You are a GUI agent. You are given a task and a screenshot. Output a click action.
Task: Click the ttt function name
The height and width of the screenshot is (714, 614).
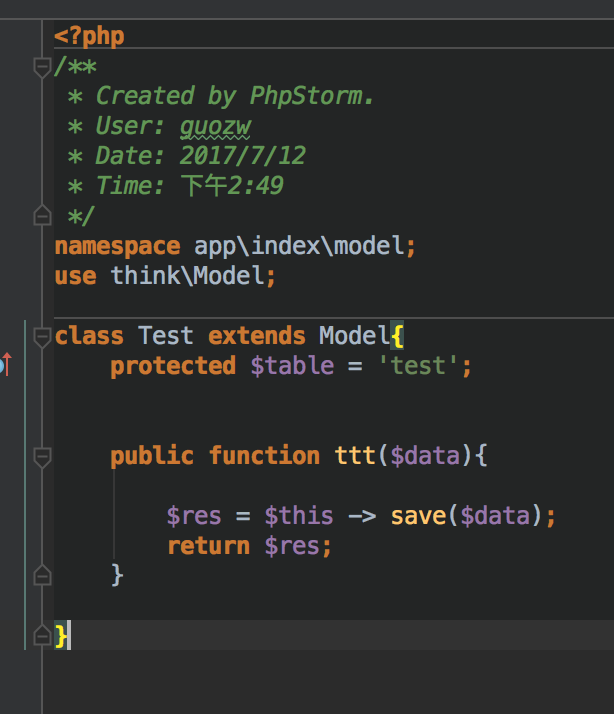click(355, 456)
